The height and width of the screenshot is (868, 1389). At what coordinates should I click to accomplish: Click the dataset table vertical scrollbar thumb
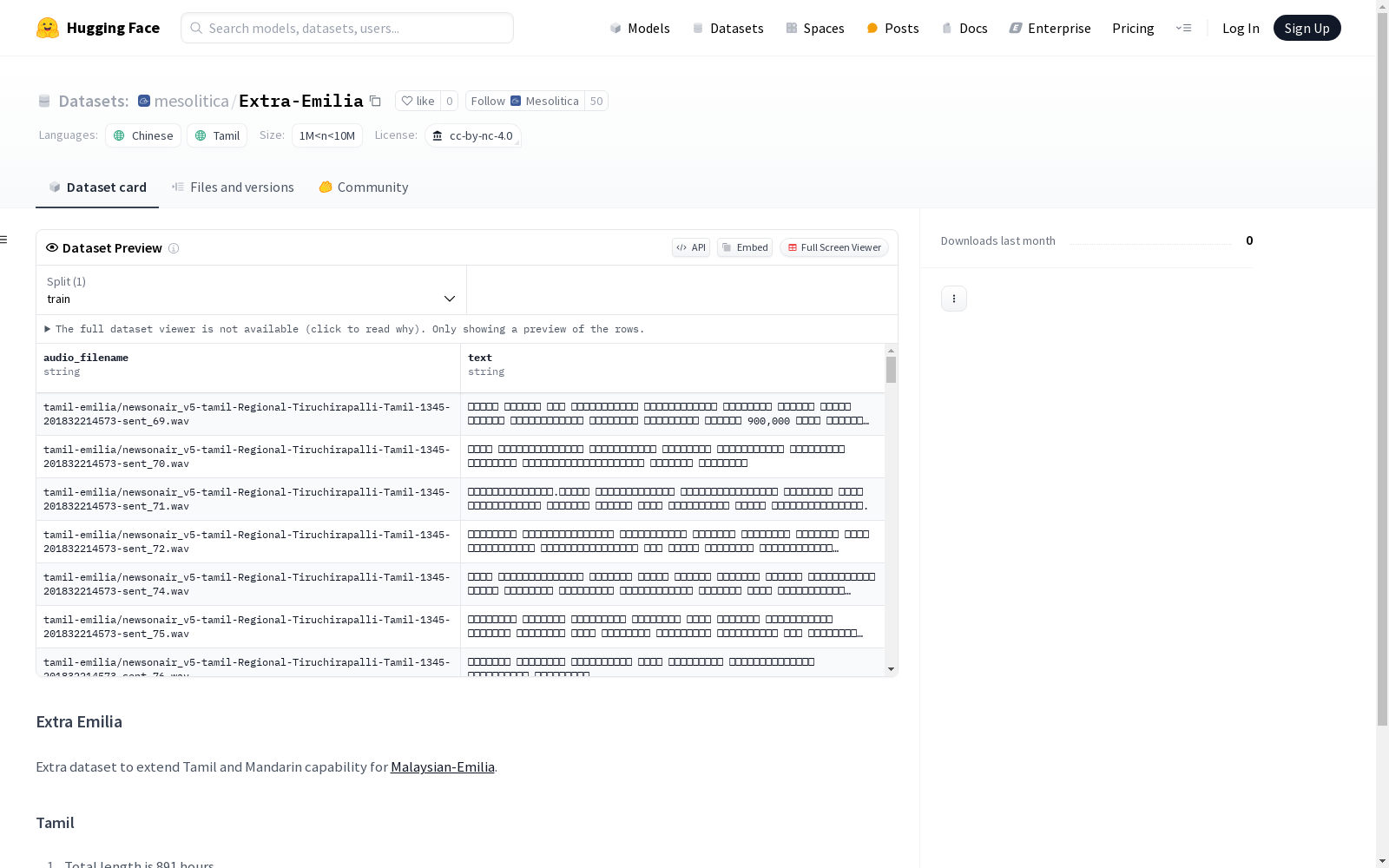891,370
